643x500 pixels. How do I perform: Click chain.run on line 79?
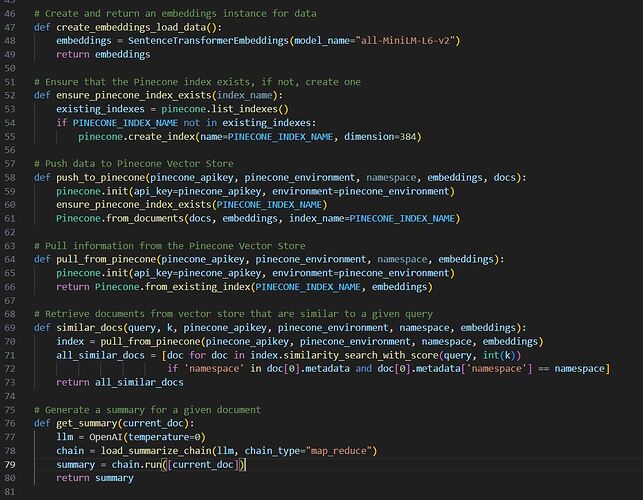pyautogui.click(x=136, y=464)
